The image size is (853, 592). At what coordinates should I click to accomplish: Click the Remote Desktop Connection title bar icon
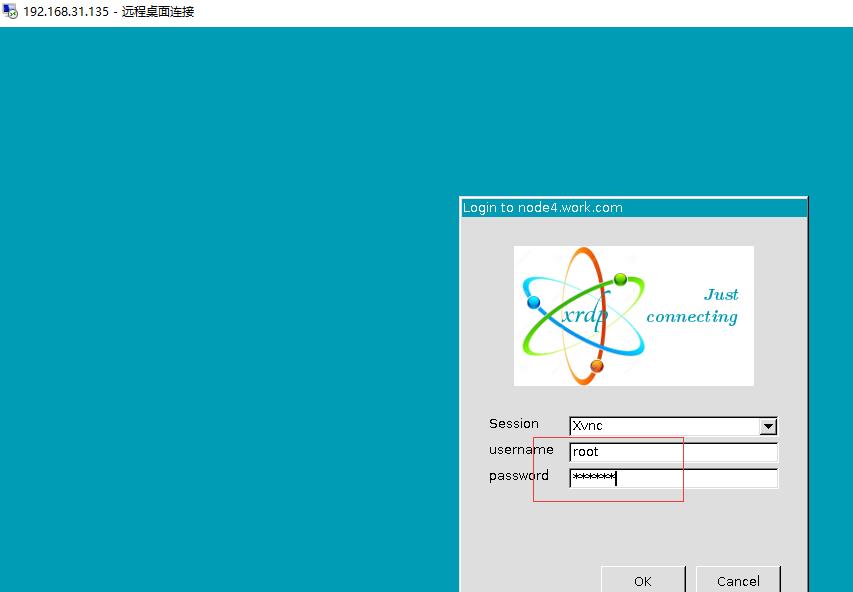pos(10,11)
